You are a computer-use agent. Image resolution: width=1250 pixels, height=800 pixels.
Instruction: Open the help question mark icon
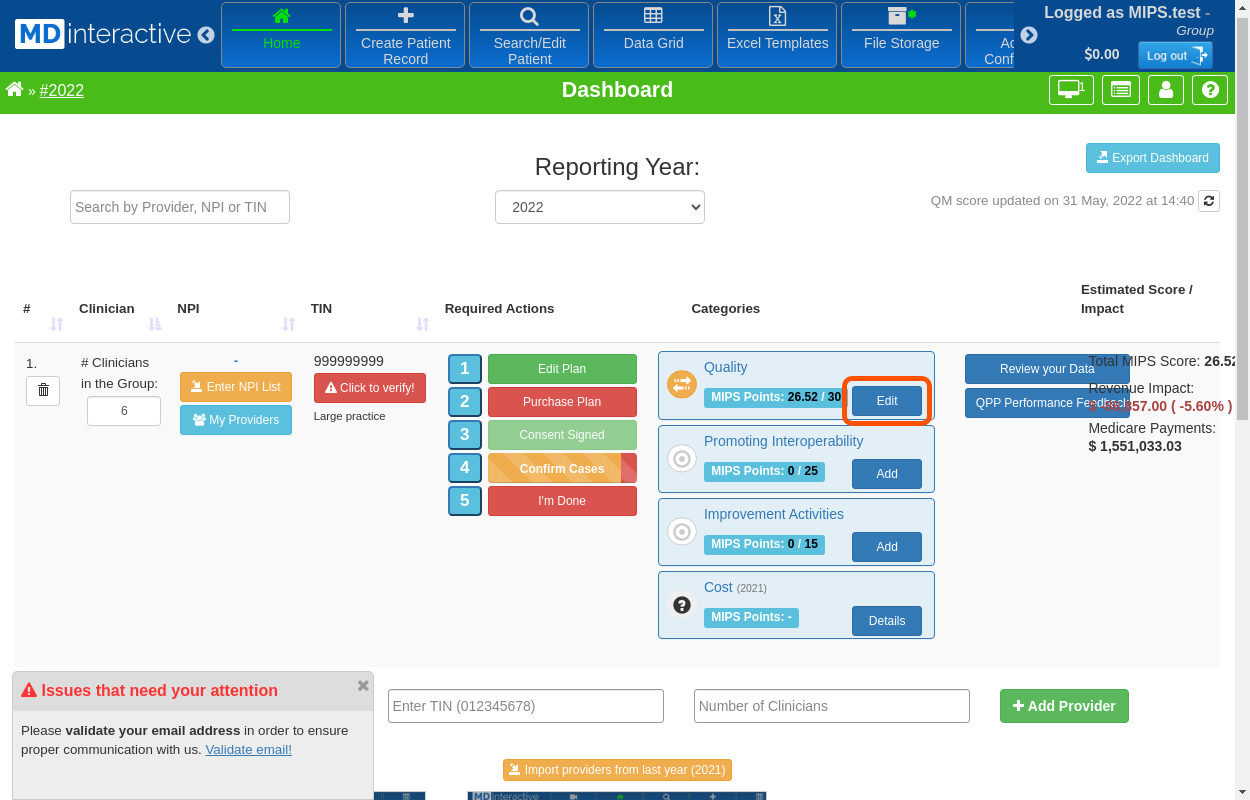point(1210,90)
